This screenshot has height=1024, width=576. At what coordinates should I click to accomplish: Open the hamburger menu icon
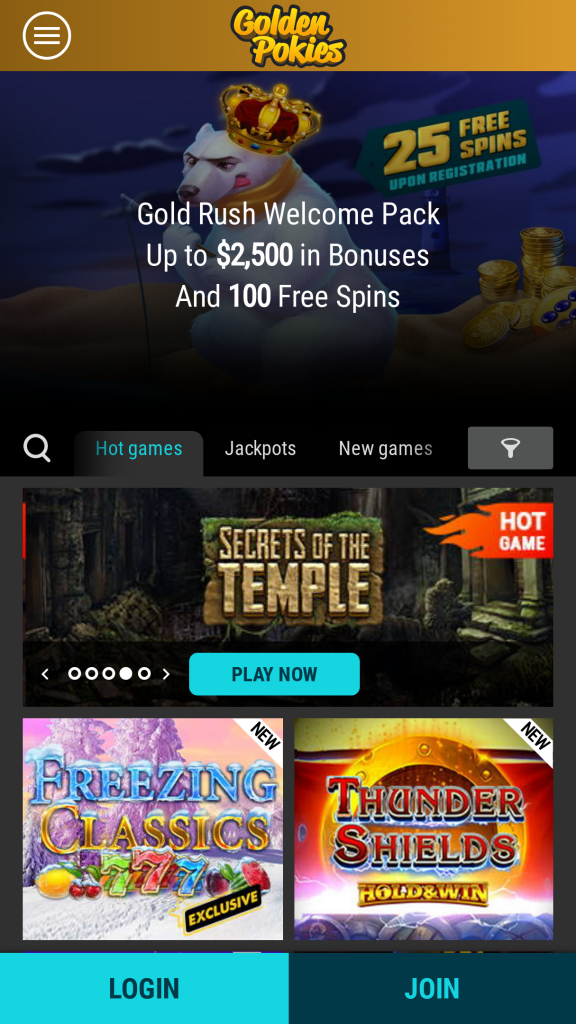point(47,35)
